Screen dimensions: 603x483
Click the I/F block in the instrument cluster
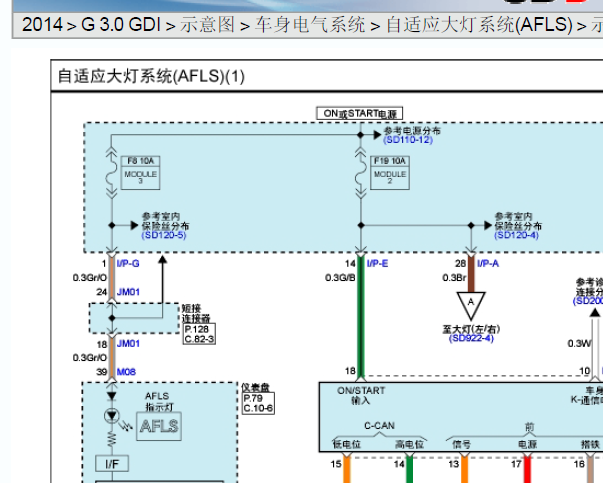pyautogui.click(x=112, y=464)
